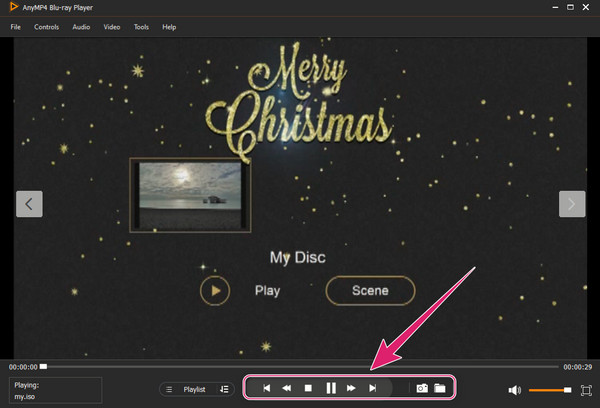Show the Playlist panel
Screen dimensions: 600x408
click(x=194, y=389)
